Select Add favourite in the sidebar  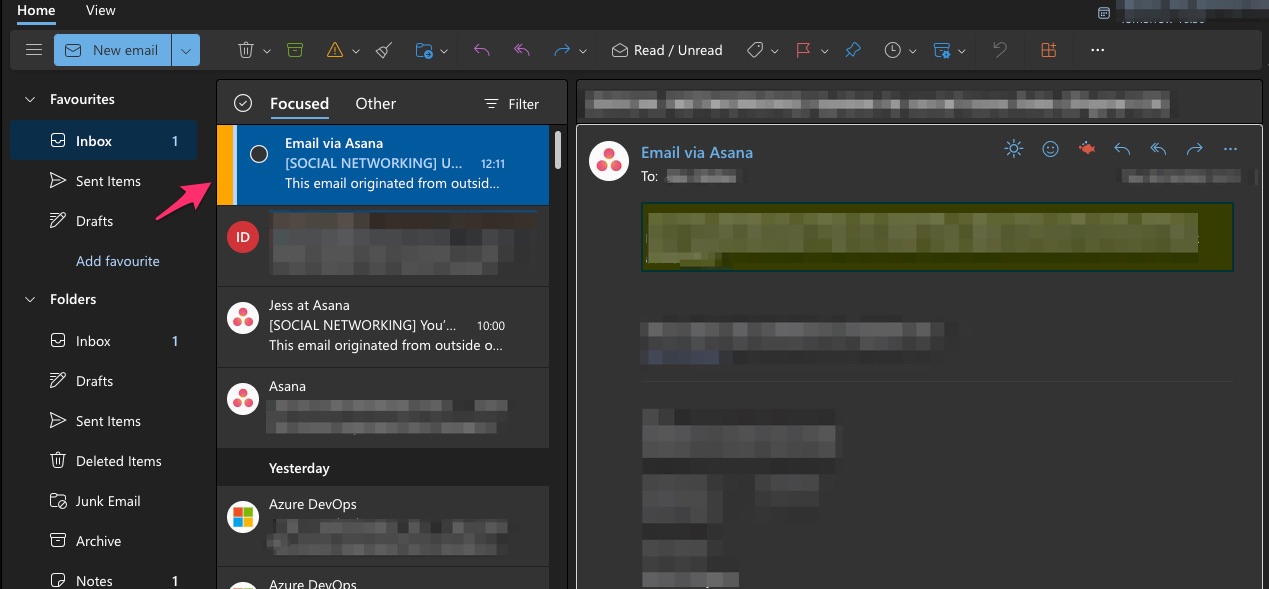pyautogui.click(x=117, y=260)
